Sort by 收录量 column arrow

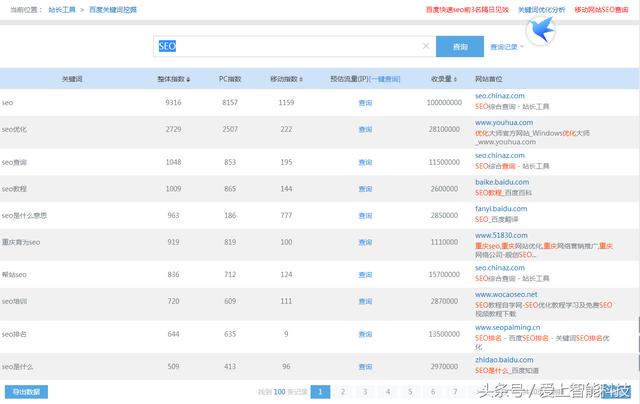coord(455,80)
